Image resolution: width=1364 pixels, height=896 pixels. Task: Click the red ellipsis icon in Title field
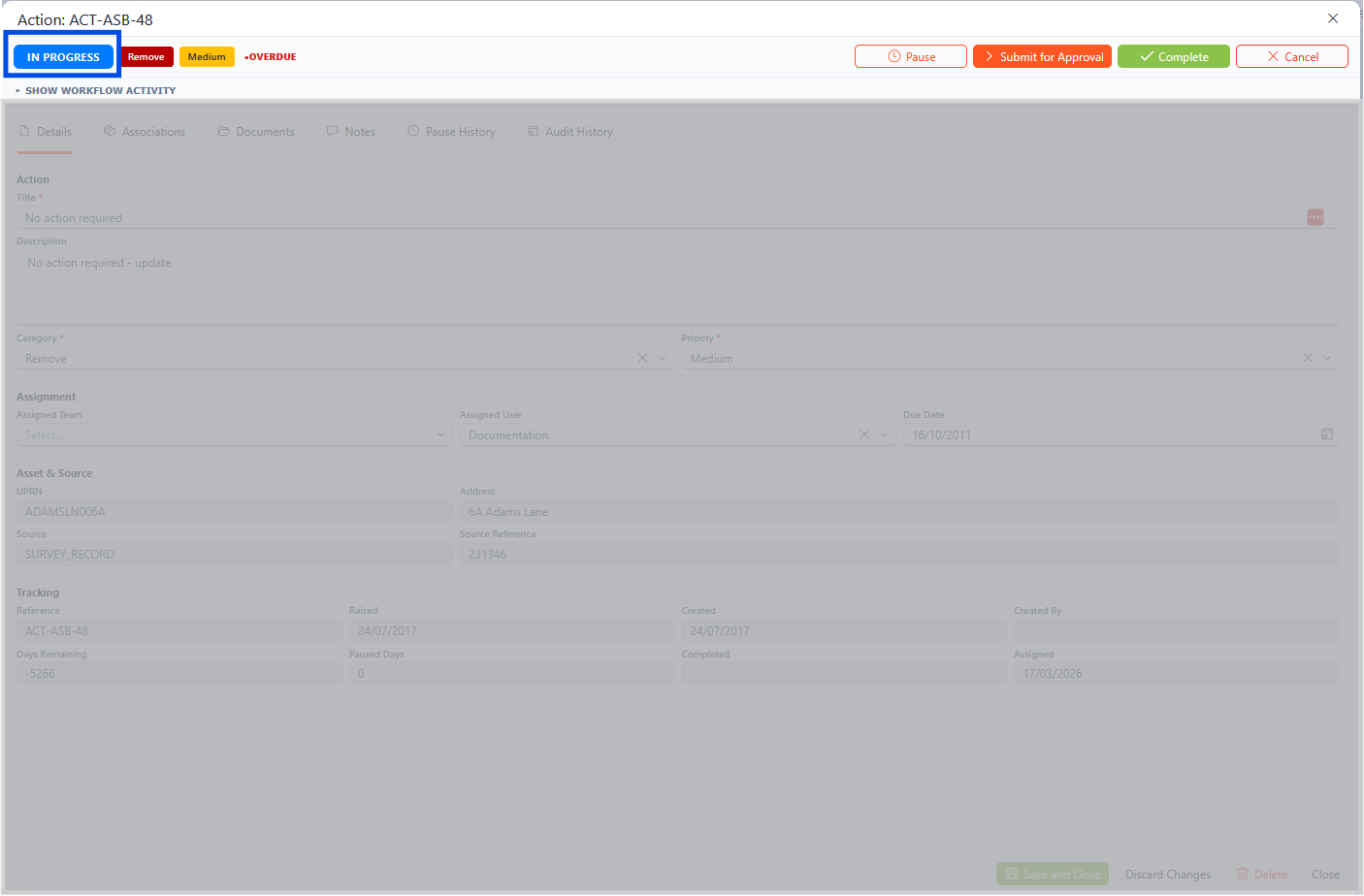click(x=1315, y=218)
